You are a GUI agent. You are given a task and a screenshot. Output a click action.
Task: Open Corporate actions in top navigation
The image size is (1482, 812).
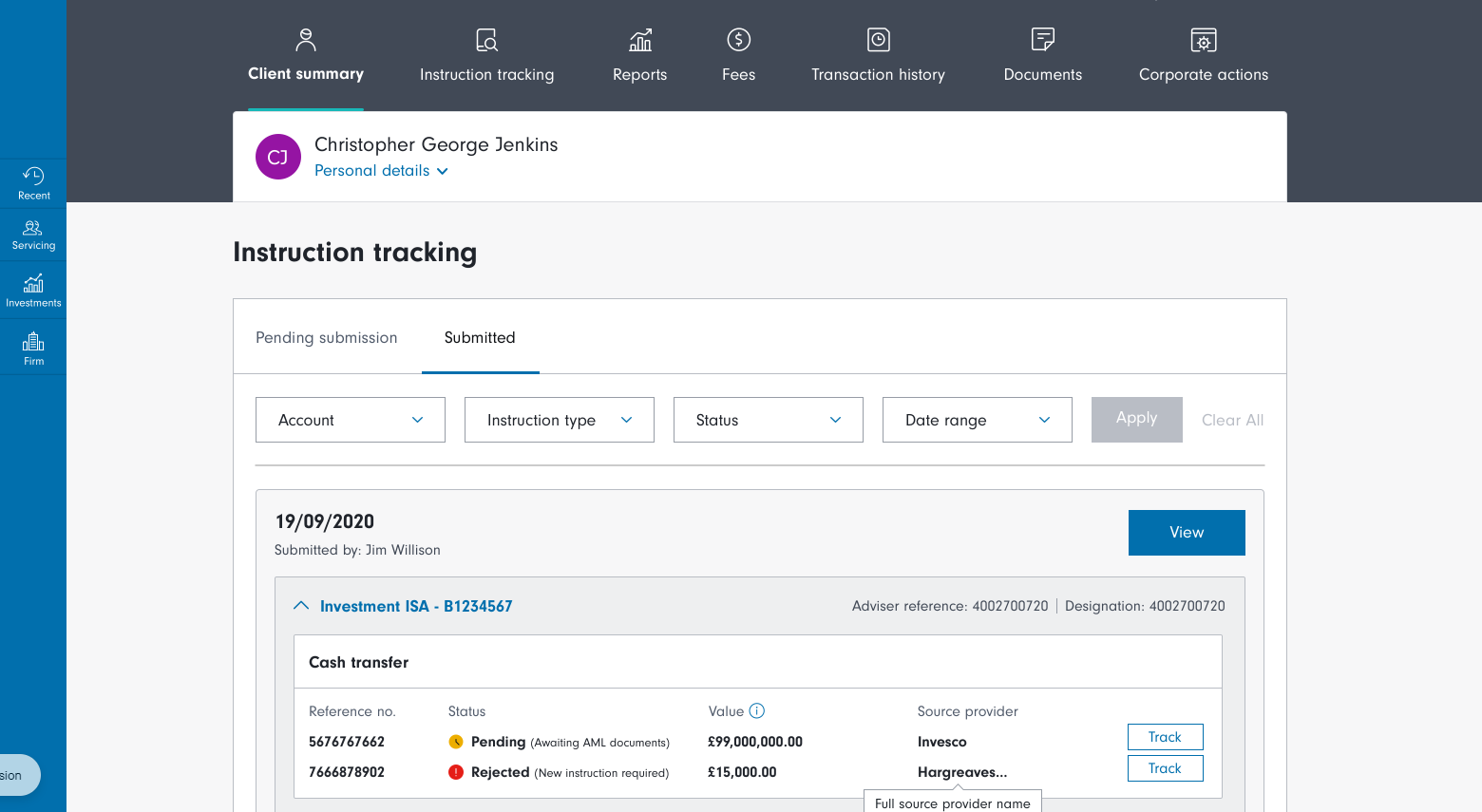click(x=1203, y=55)
